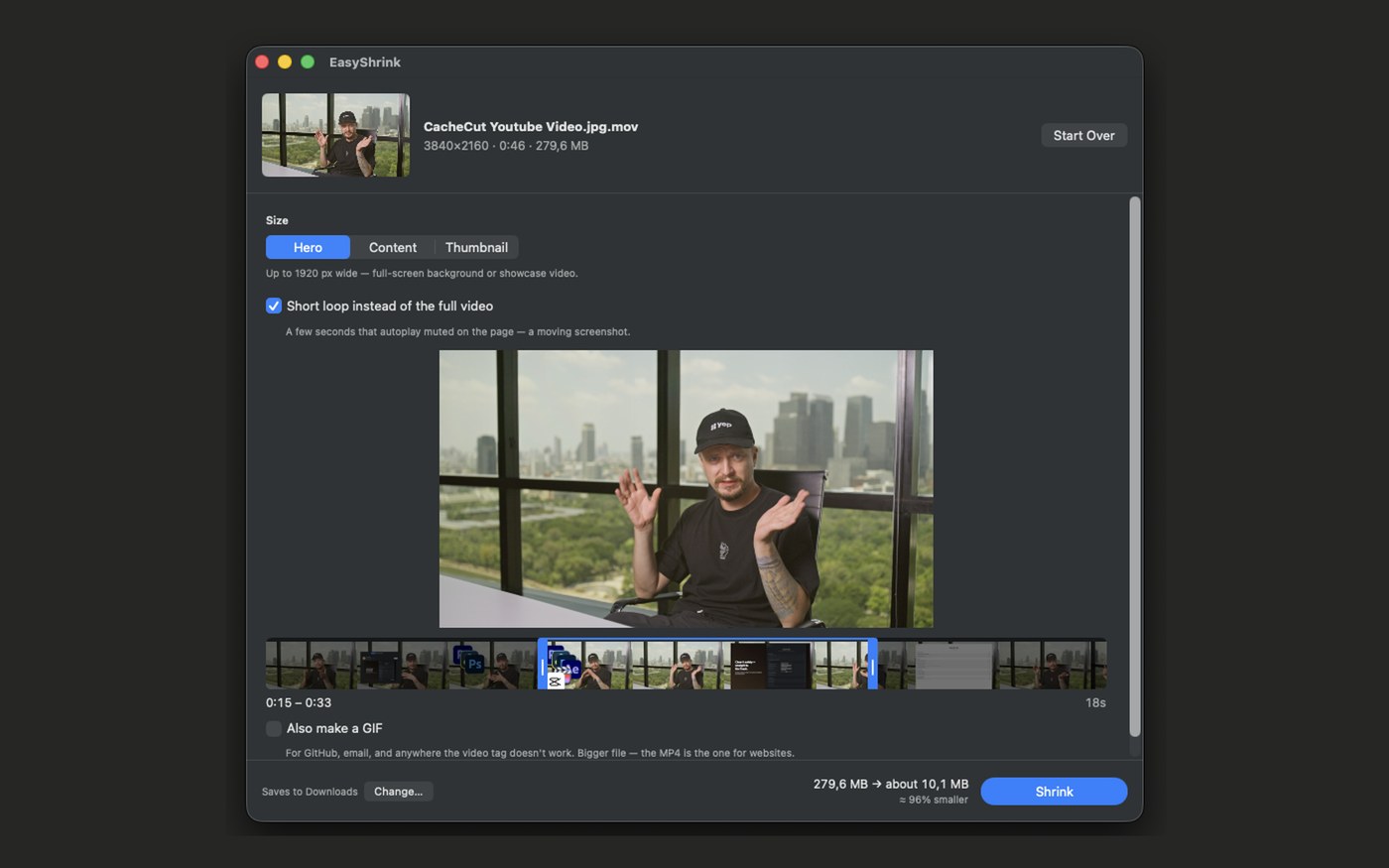Click the Saves to Downloads text
The width and height of the screenshot is (1389, 868).
pos(310,792)
